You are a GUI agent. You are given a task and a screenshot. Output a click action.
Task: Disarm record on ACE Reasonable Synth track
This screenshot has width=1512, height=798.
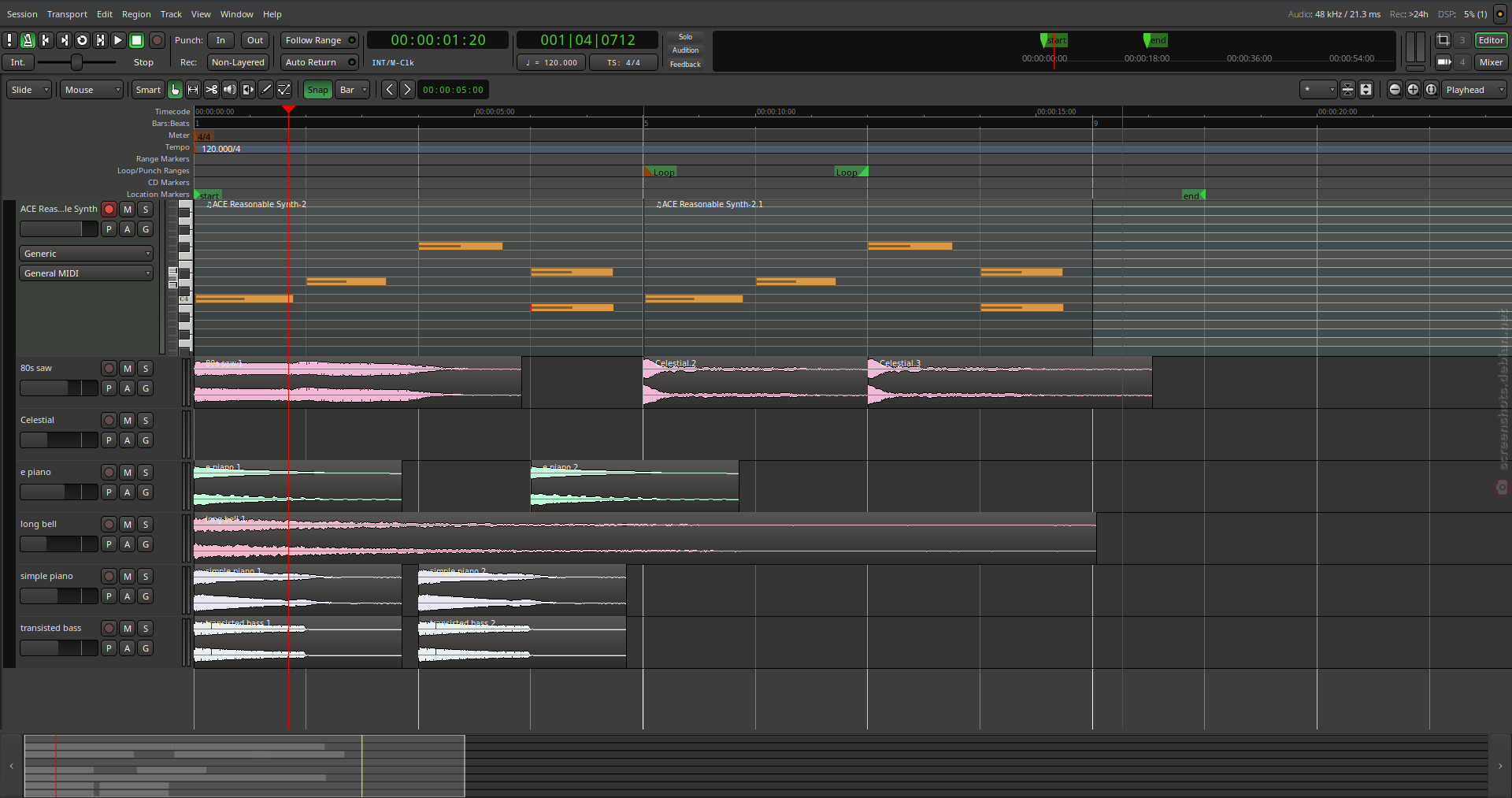pos(109,210)
